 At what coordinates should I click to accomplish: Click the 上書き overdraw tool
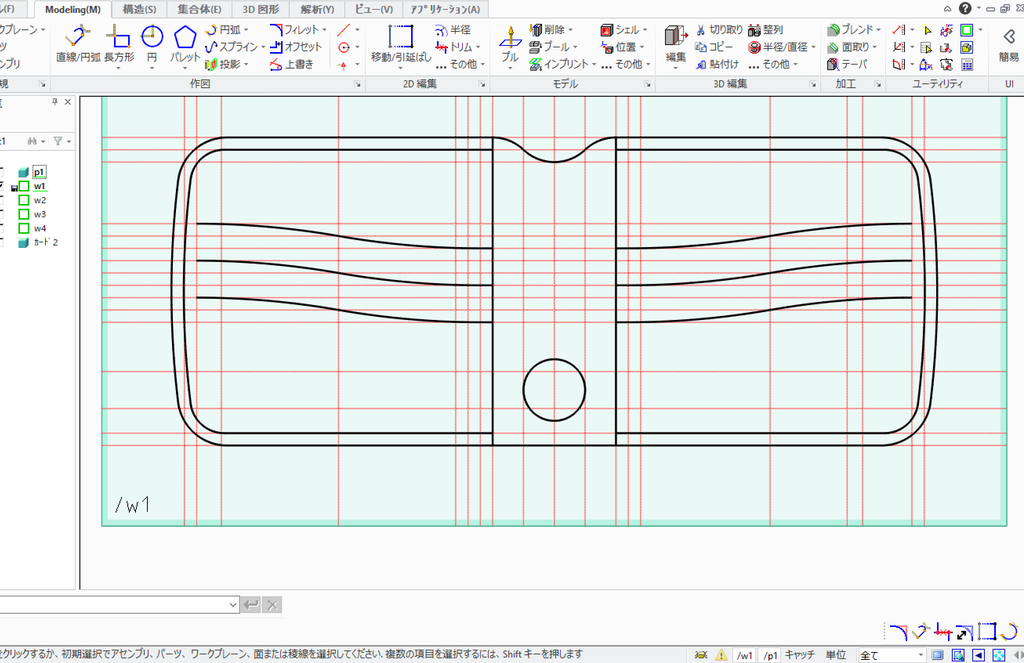(292, 64)
